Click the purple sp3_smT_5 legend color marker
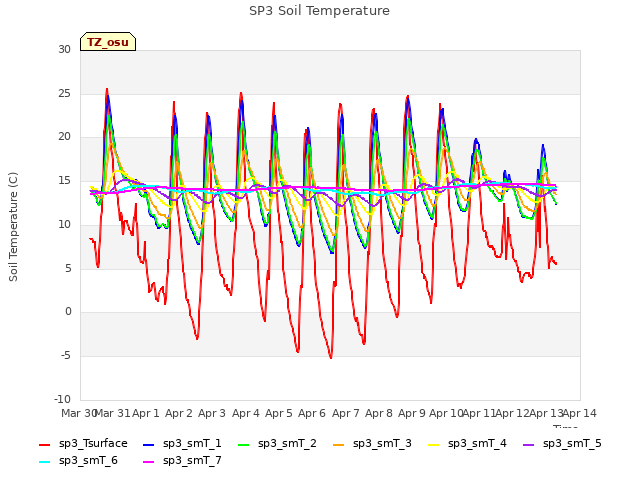This screenshot has height=480, width=640. (529, 444)
